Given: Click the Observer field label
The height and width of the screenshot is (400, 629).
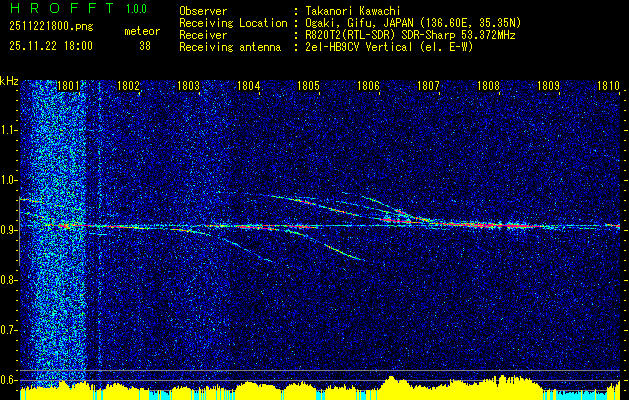Looking at the screenshot, I should (203, 11).
